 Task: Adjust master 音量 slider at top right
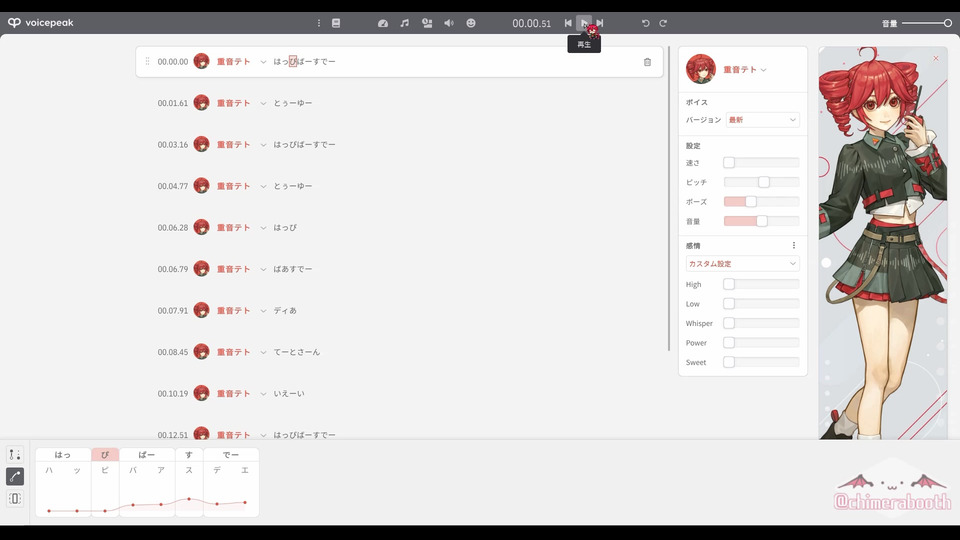pyautogui.click(x=927, y=23)
